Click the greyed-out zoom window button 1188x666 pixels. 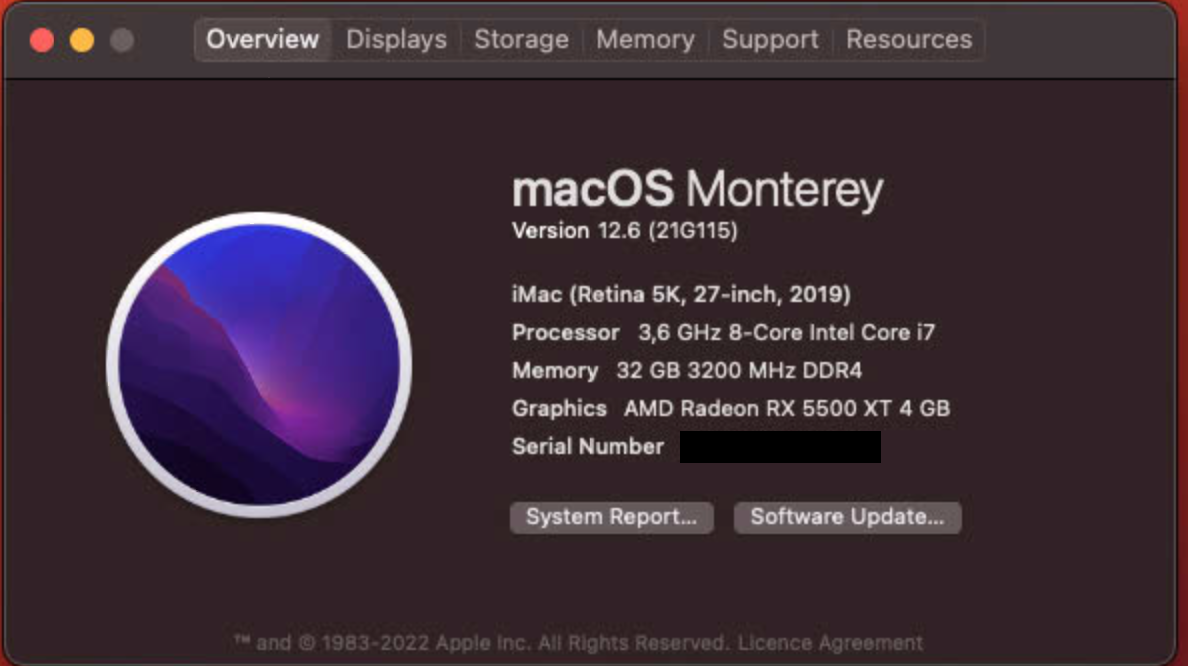[122, 41]
